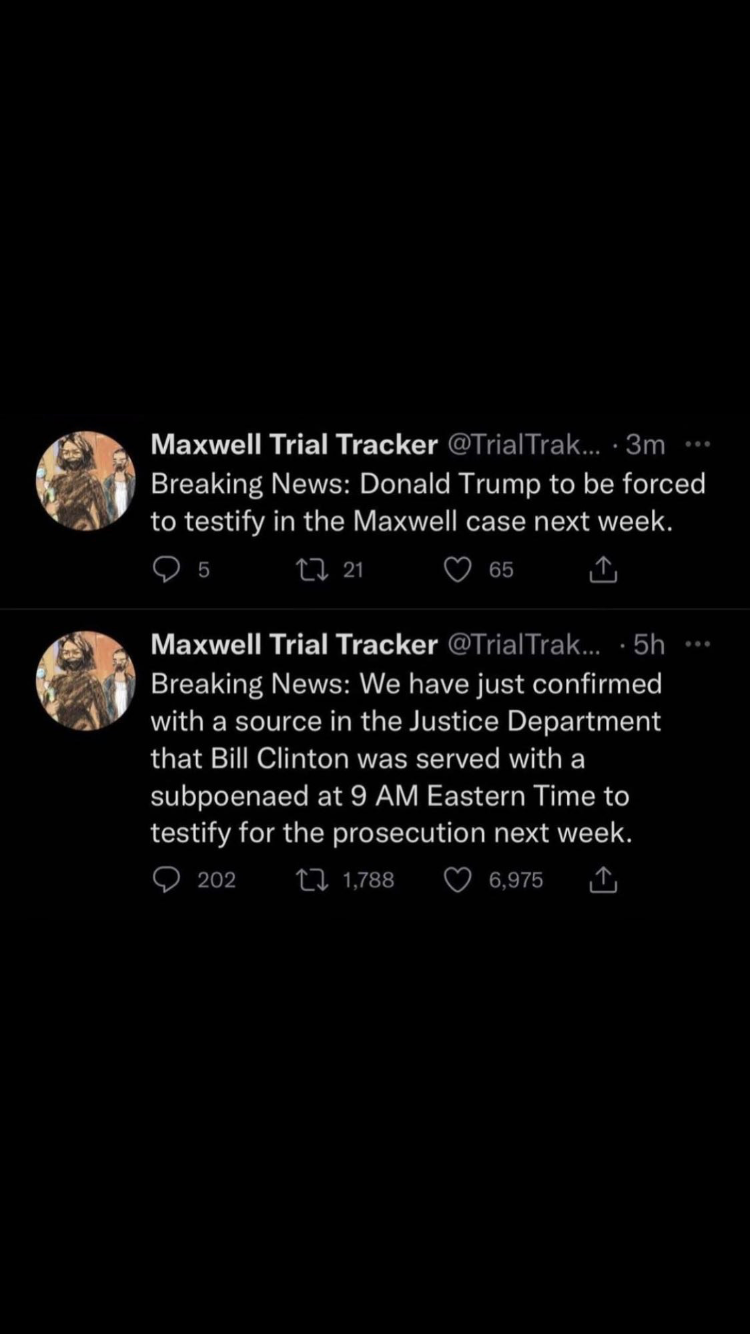The width and height of the screenshot is (750, 1334).
Task: Open the 5h timestamp link
Action: (x=648, y=645)
